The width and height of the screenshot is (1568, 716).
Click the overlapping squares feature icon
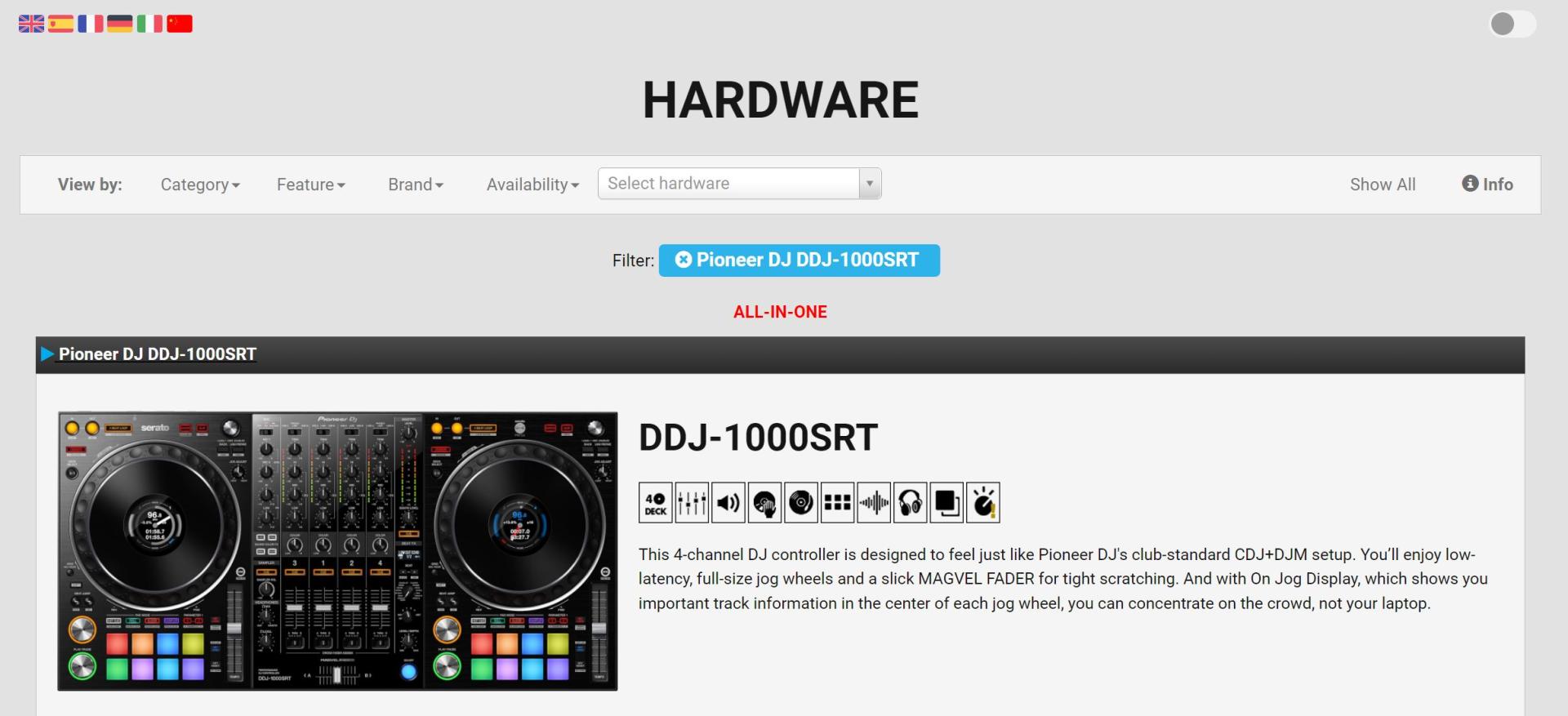tap(947, 502)
